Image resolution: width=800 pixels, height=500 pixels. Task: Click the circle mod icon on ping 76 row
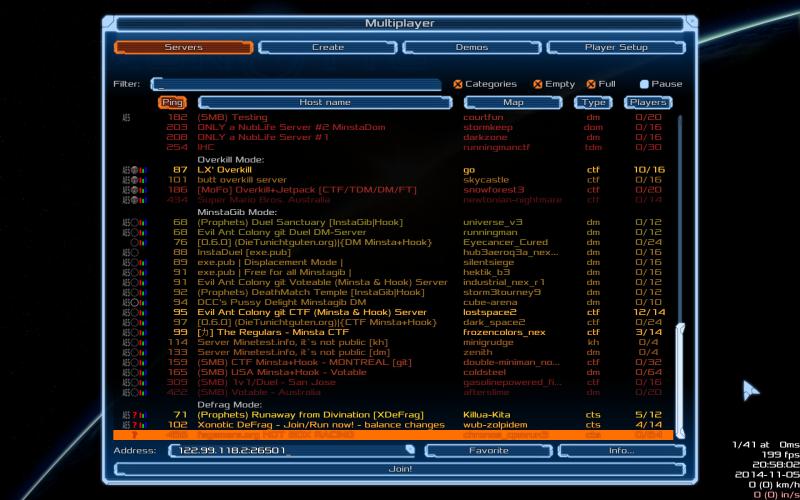point(134,242)
